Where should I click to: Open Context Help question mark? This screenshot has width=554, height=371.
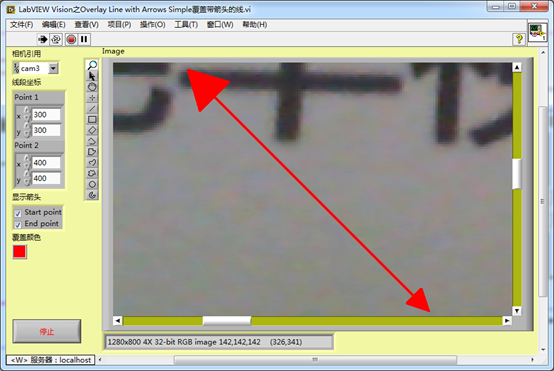point(519,39)
